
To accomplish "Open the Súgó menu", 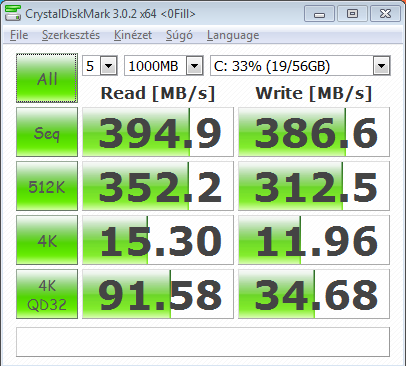I will 179,35.
